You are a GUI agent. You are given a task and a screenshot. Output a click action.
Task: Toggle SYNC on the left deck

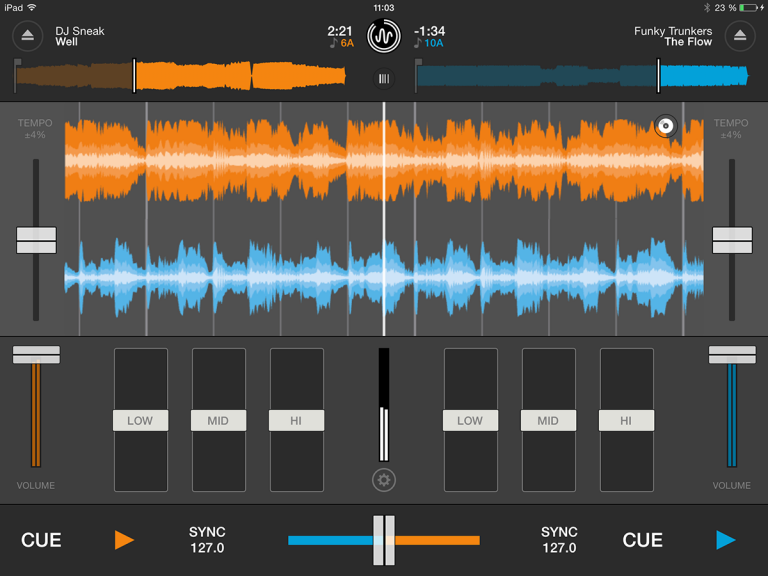[207, 540]
